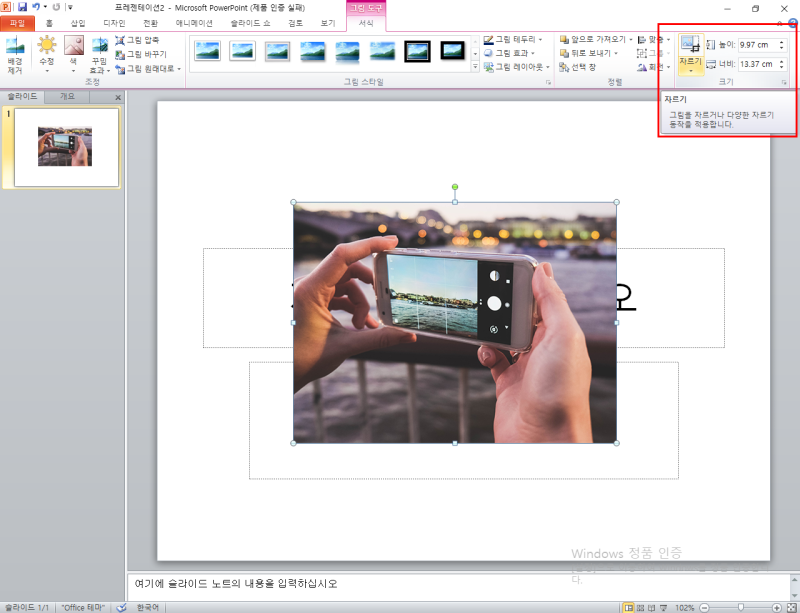Open the Size (크기) group dialog launcher

point(784,82)
